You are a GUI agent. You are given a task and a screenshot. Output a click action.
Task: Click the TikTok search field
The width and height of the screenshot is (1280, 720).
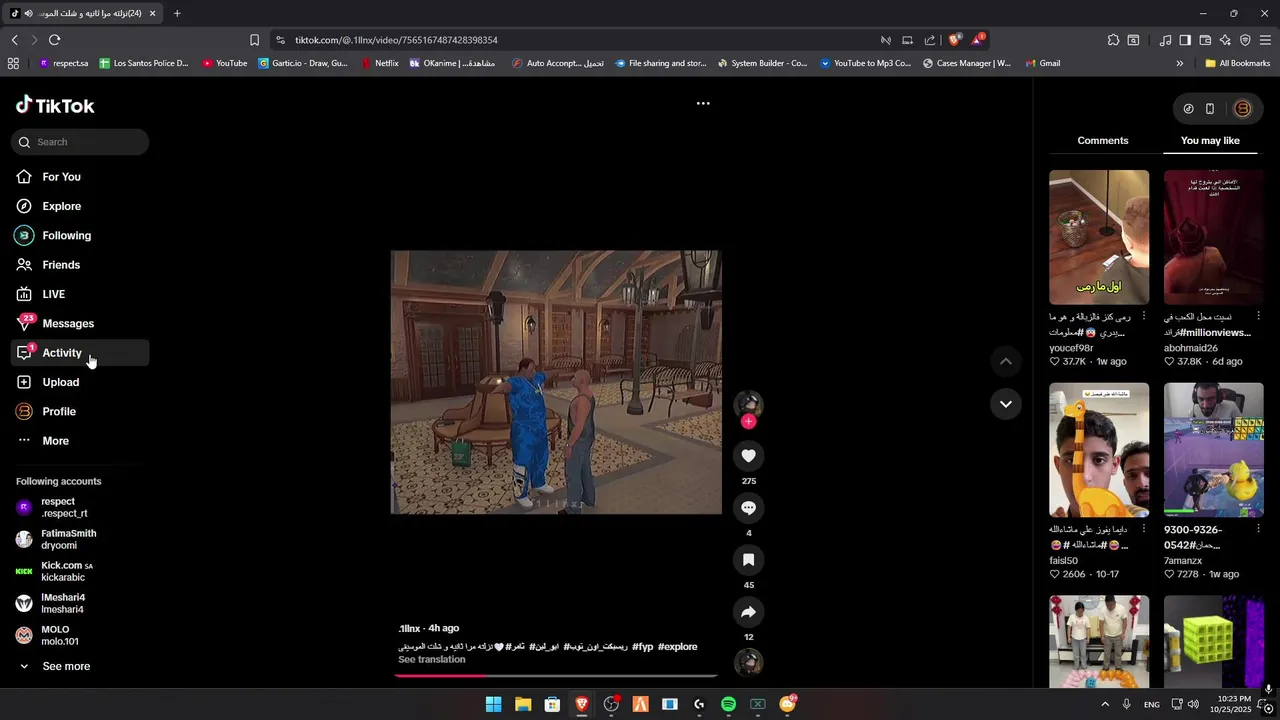coord(80,142)
